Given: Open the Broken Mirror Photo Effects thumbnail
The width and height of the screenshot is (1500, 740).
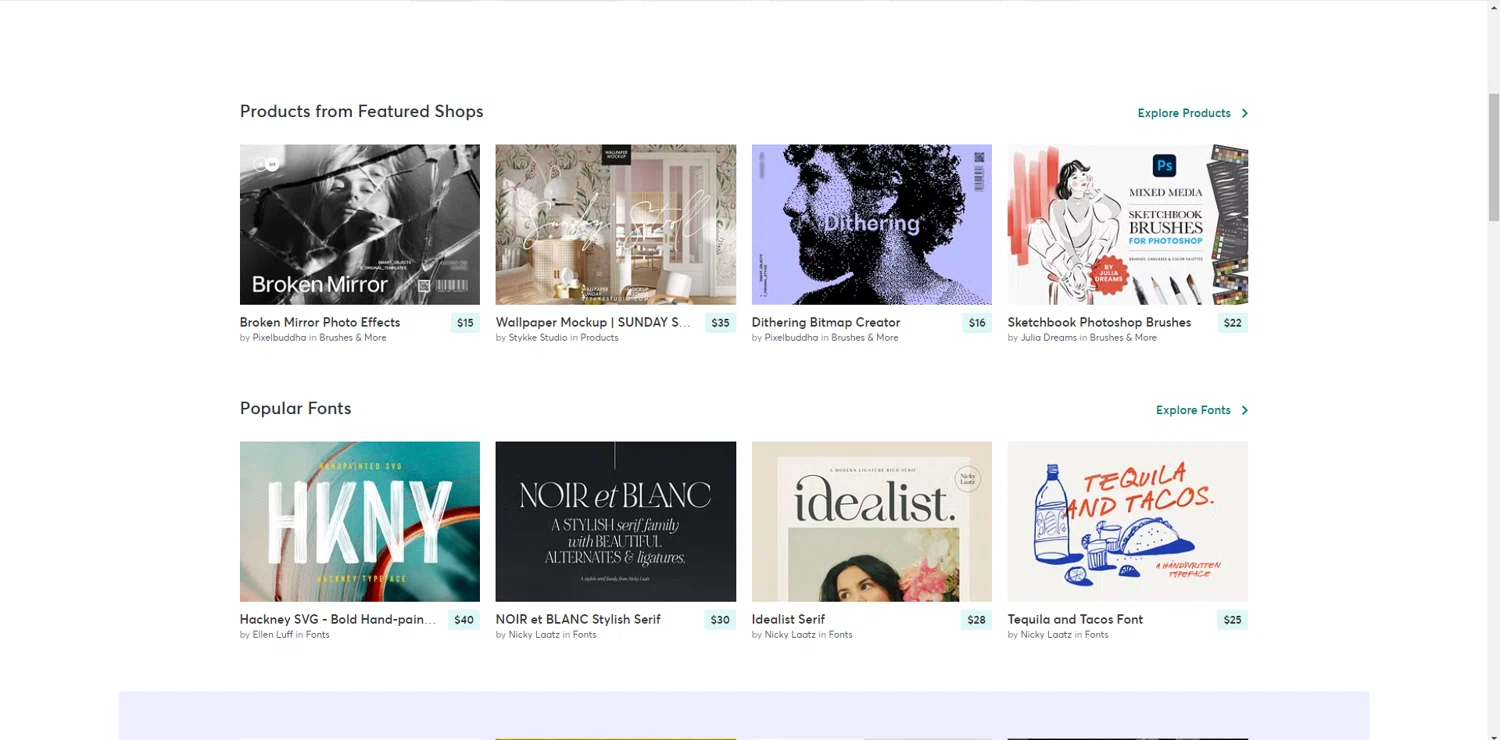Looking at the screenshot, I should coord(360,225).
